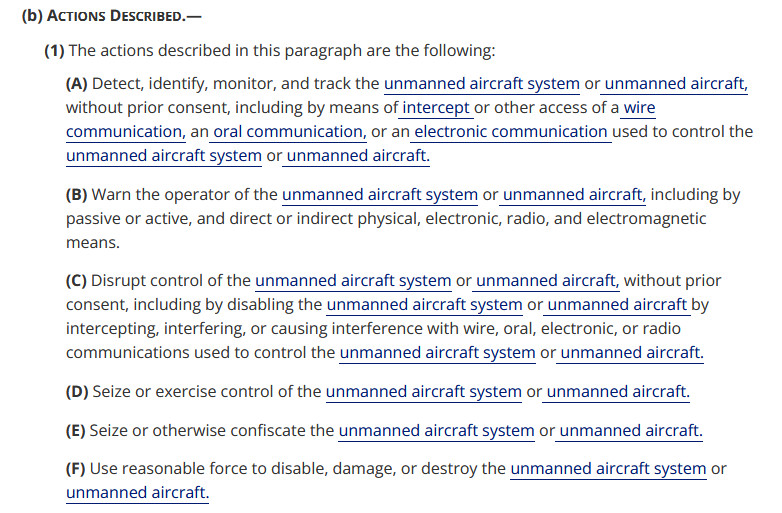Click "unmanned aircraft system" in paragraph (B)
This screenshot has height=513, width=782.
380,195
